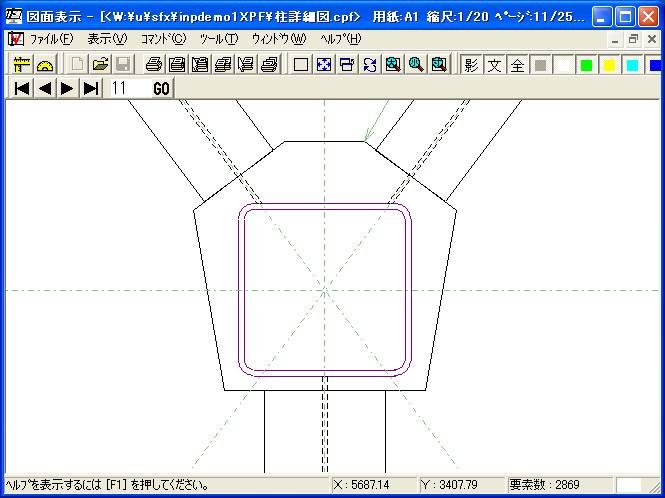Screen dimensions: 665x498
Task: Pick the cyan color swatch
Action: click(x=632, y=65)
